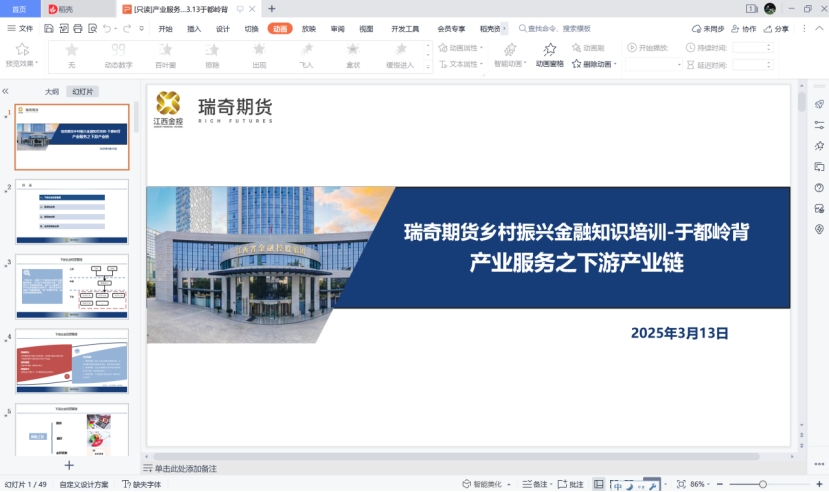Switch to the 插入 ribbon tab
The image size is (829, 492).
pyautogui.click(x=194, y=29)
